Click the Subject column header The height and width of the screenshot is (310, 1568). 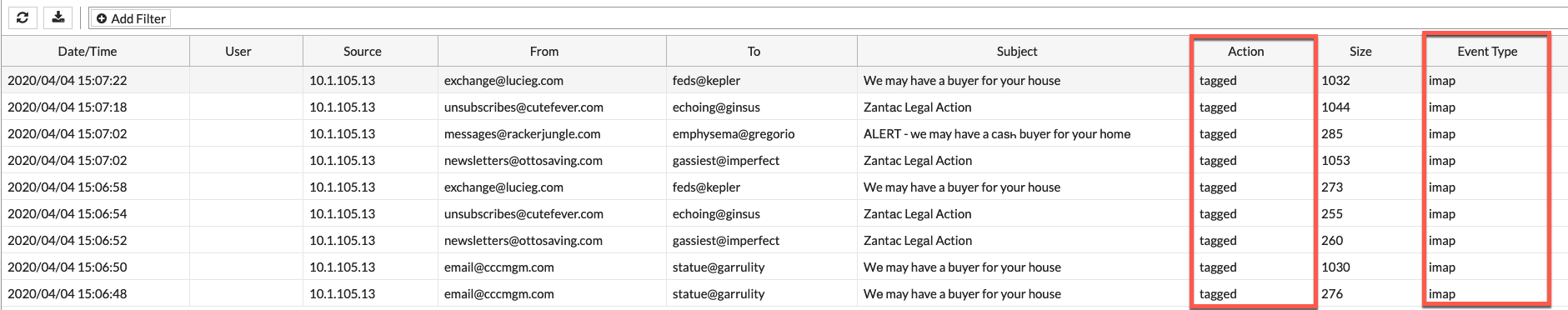point(1017,52)
